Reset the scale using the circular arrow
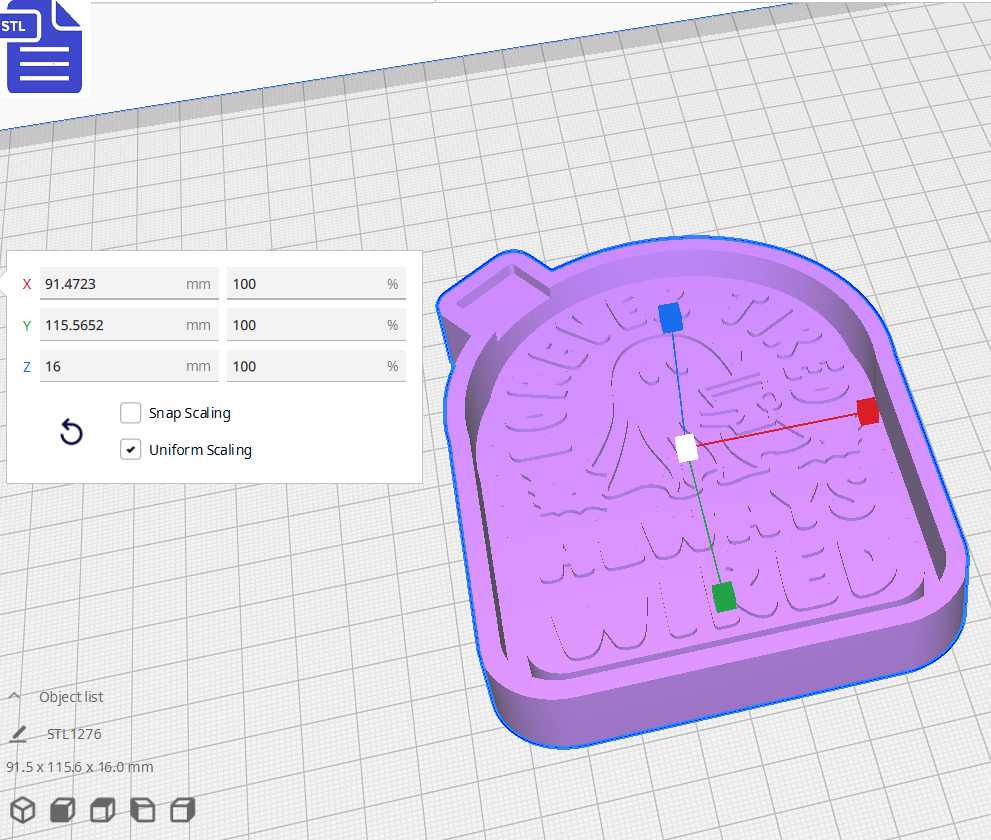The width and height of the screenshot is (991, 840). 70,432
